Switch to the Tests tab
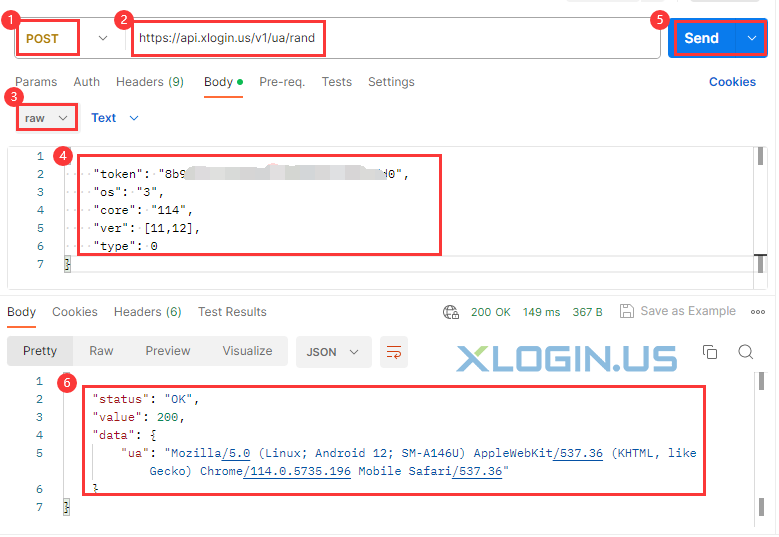Screen dimensions: 779x537 336,82
